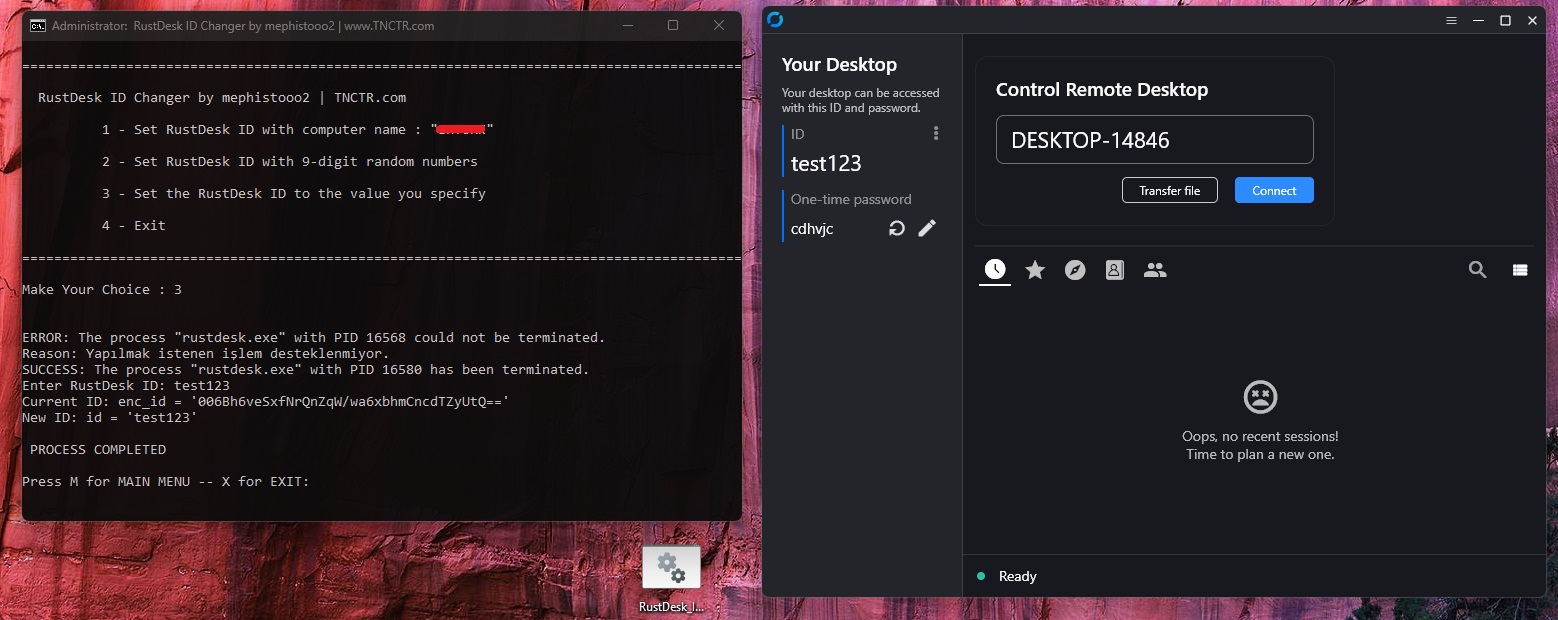Select the Recent Sessions clock tab
The image size is (1558, 620).
click(x=994, y=269)
